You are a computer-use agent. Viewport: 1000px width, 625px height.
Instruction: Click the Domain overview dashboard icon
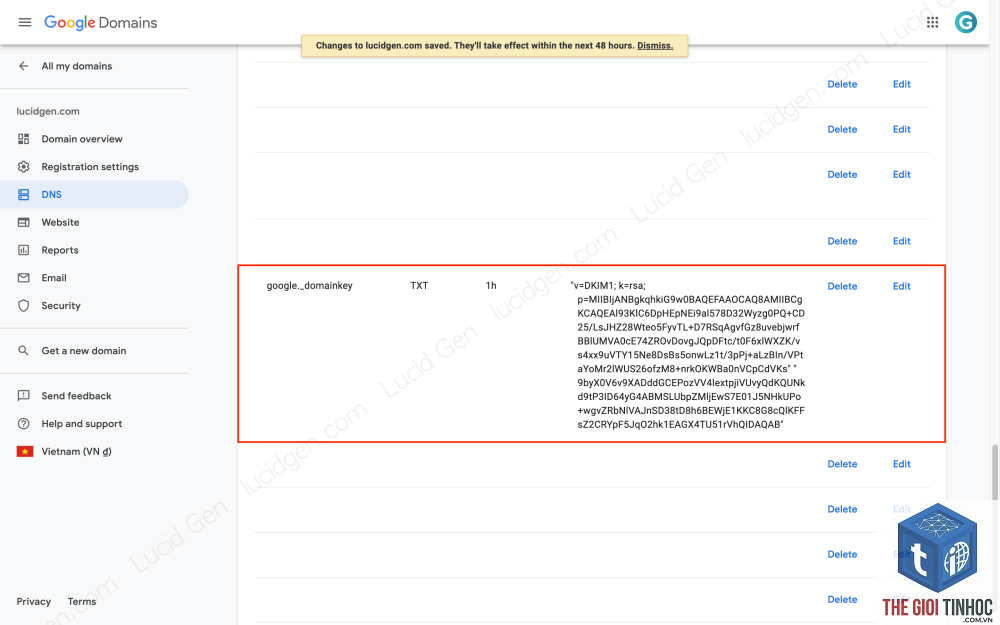tap(24, 138)
